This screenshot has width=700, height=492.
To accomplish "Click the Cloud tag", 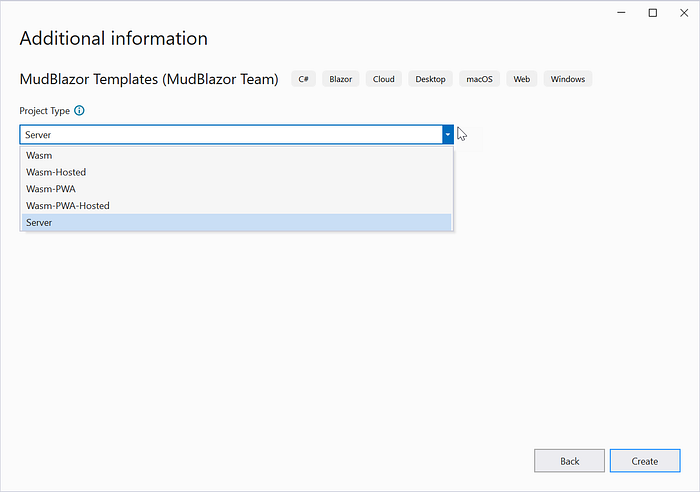I will coord(383,79).
